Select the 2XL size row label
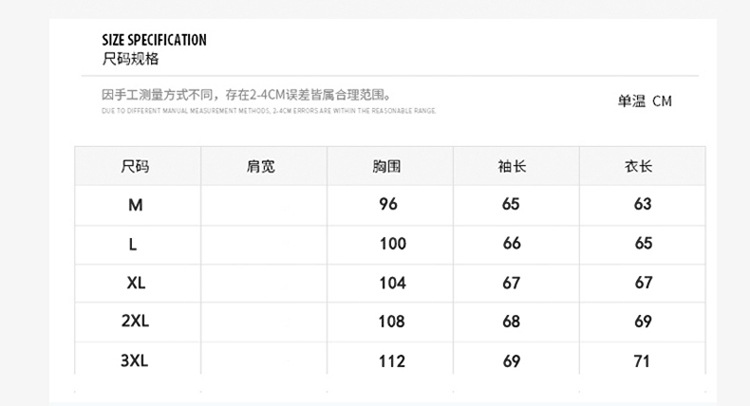The width and height of the screenshot is (750, 406). pos(135,322)
